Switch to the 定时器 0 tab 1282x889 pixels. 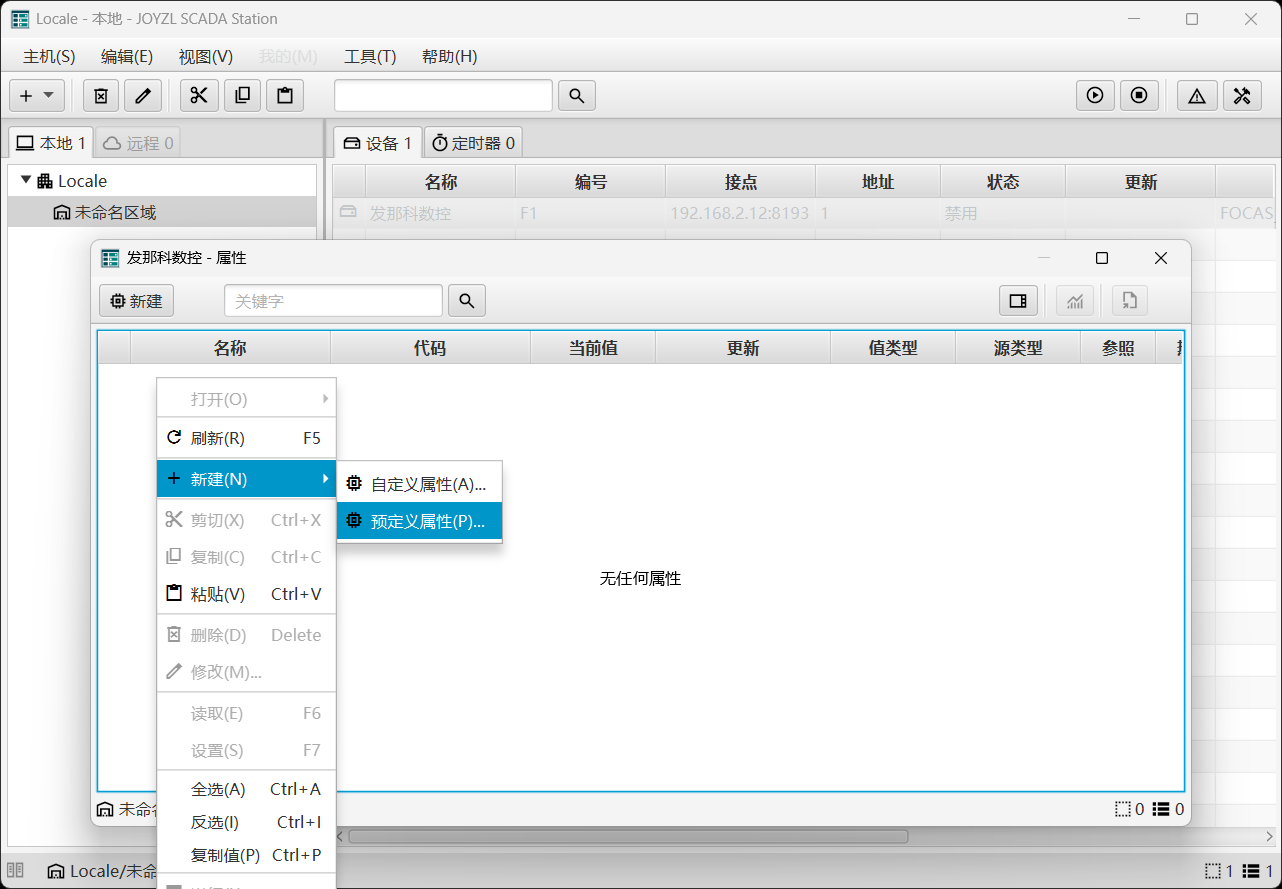point(473,143)
